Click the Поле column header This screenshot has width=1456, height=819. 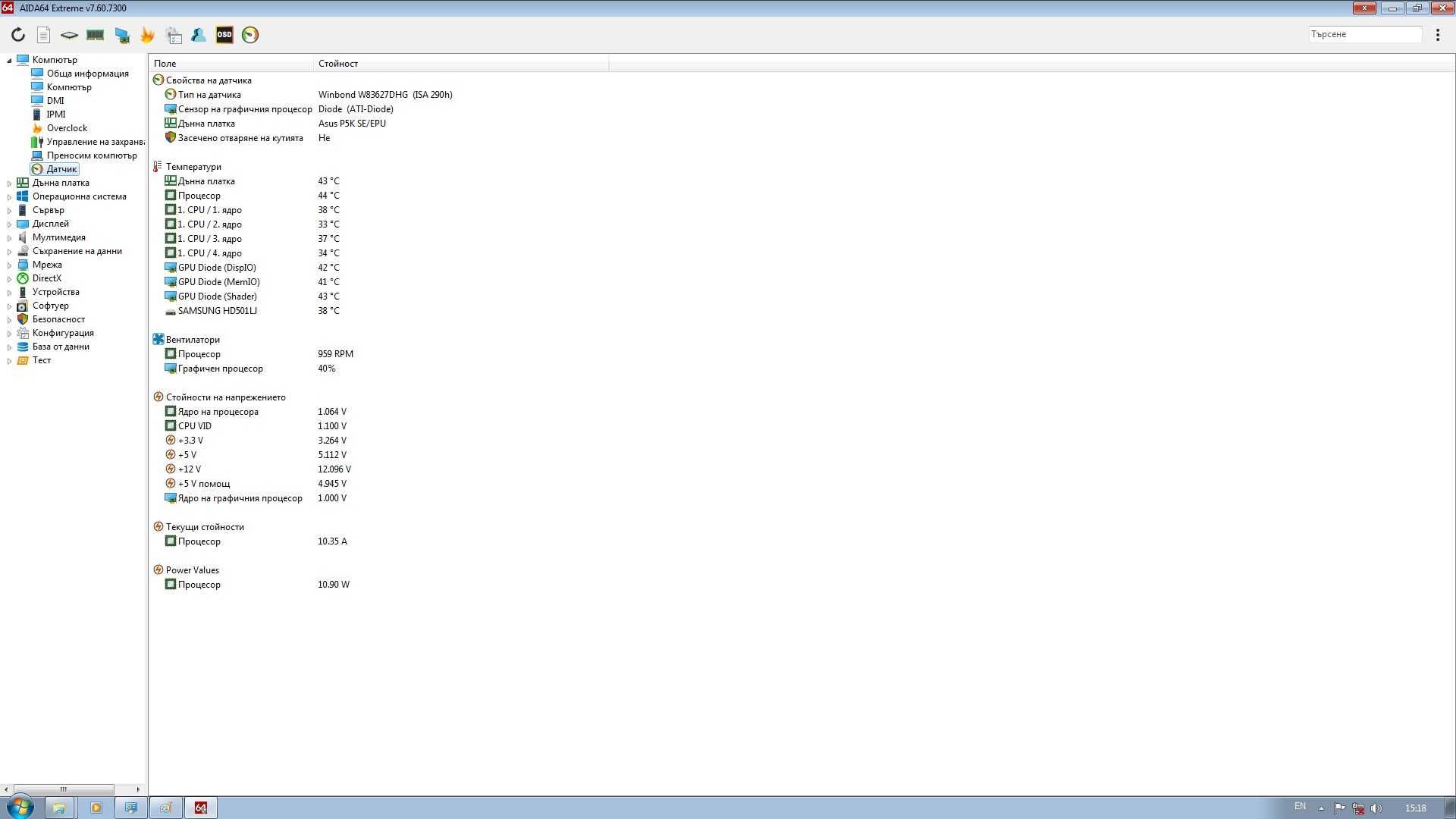[231, 64]
